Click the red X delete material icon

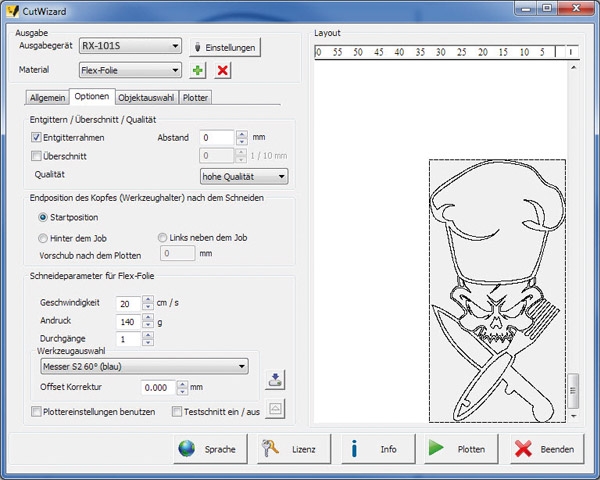pos(222,71)
